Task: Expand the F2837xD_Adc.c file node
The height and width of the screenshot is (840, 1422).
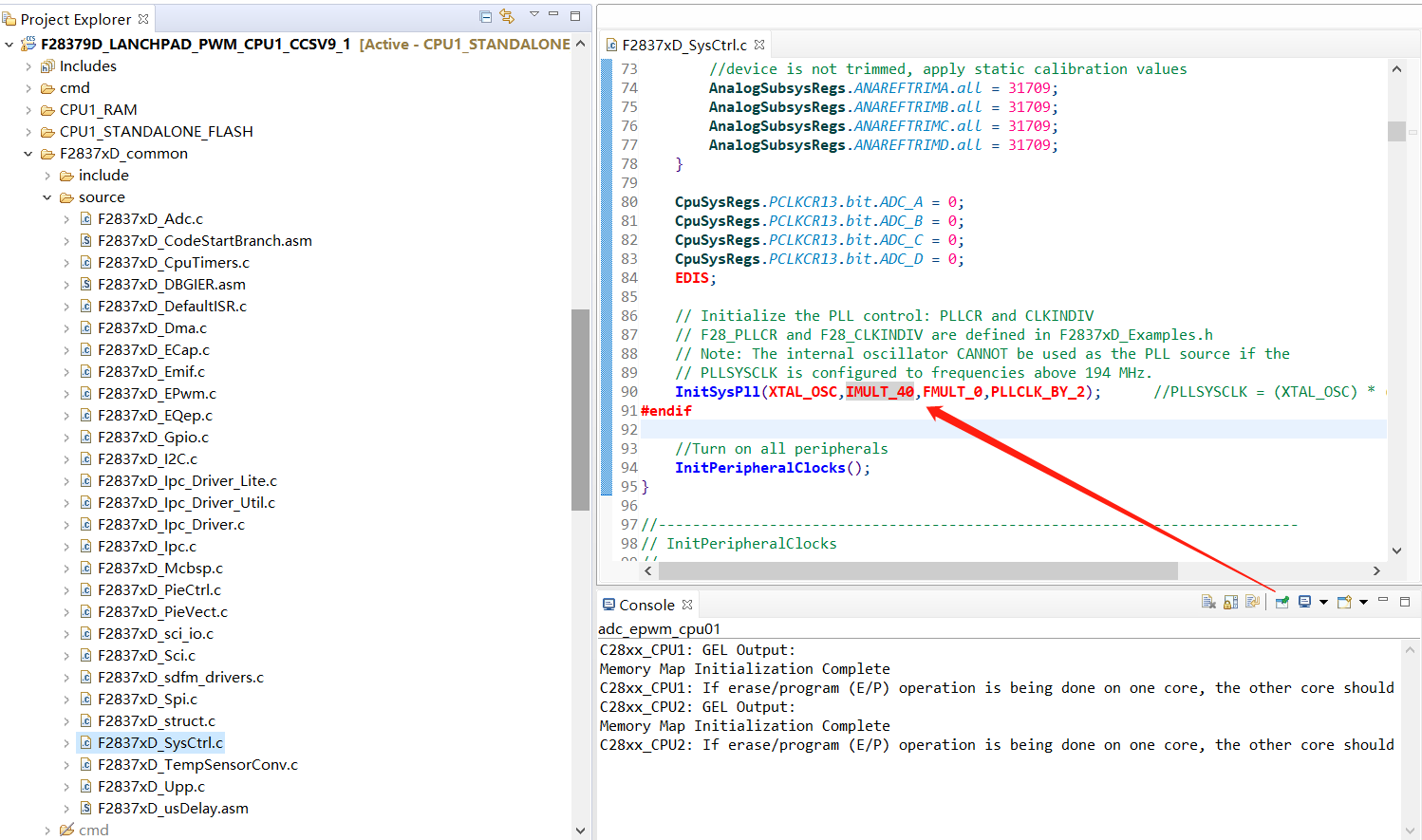Action: pos(66,219)
